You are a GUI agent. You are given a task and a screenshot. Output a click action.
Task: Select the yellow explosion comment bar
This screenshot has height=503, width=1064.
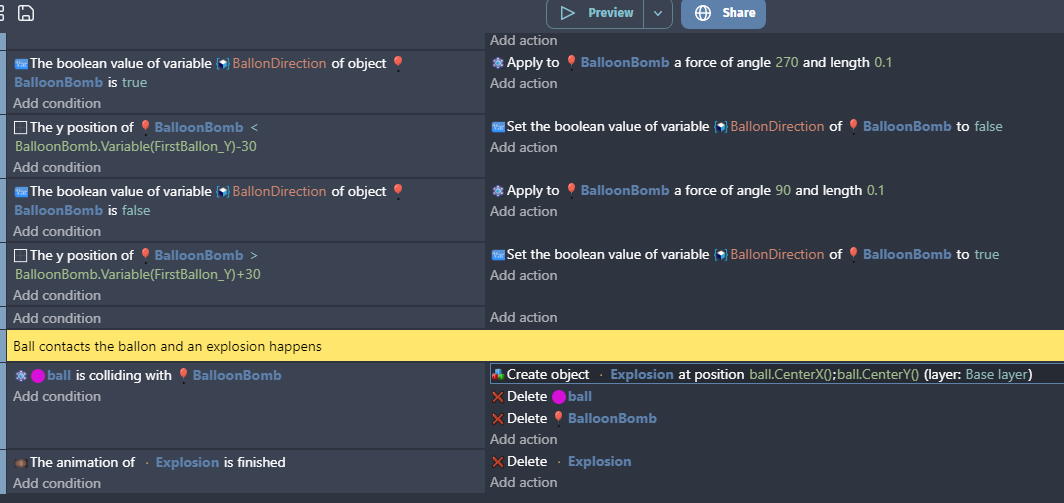click(x=532, y=346)
